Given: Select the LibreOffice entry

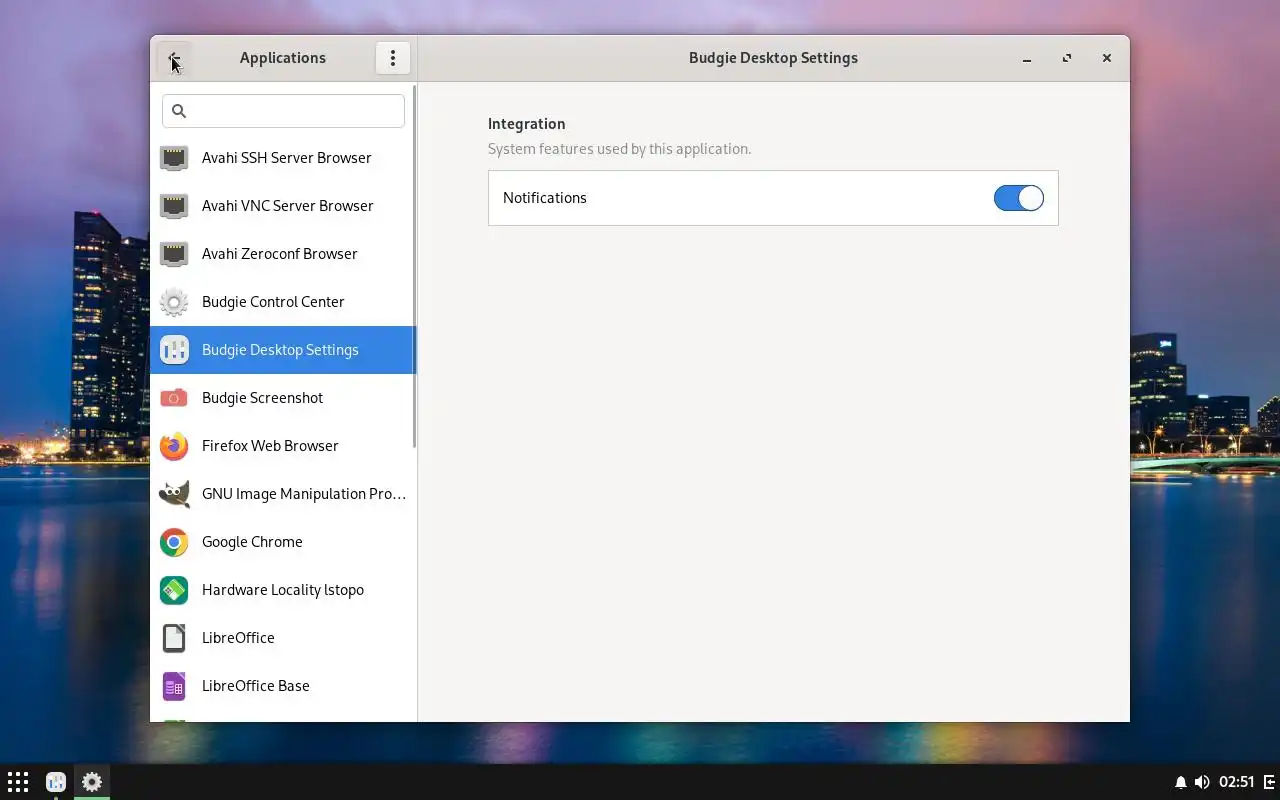Looking at the screenshot, I should (283, 638).
